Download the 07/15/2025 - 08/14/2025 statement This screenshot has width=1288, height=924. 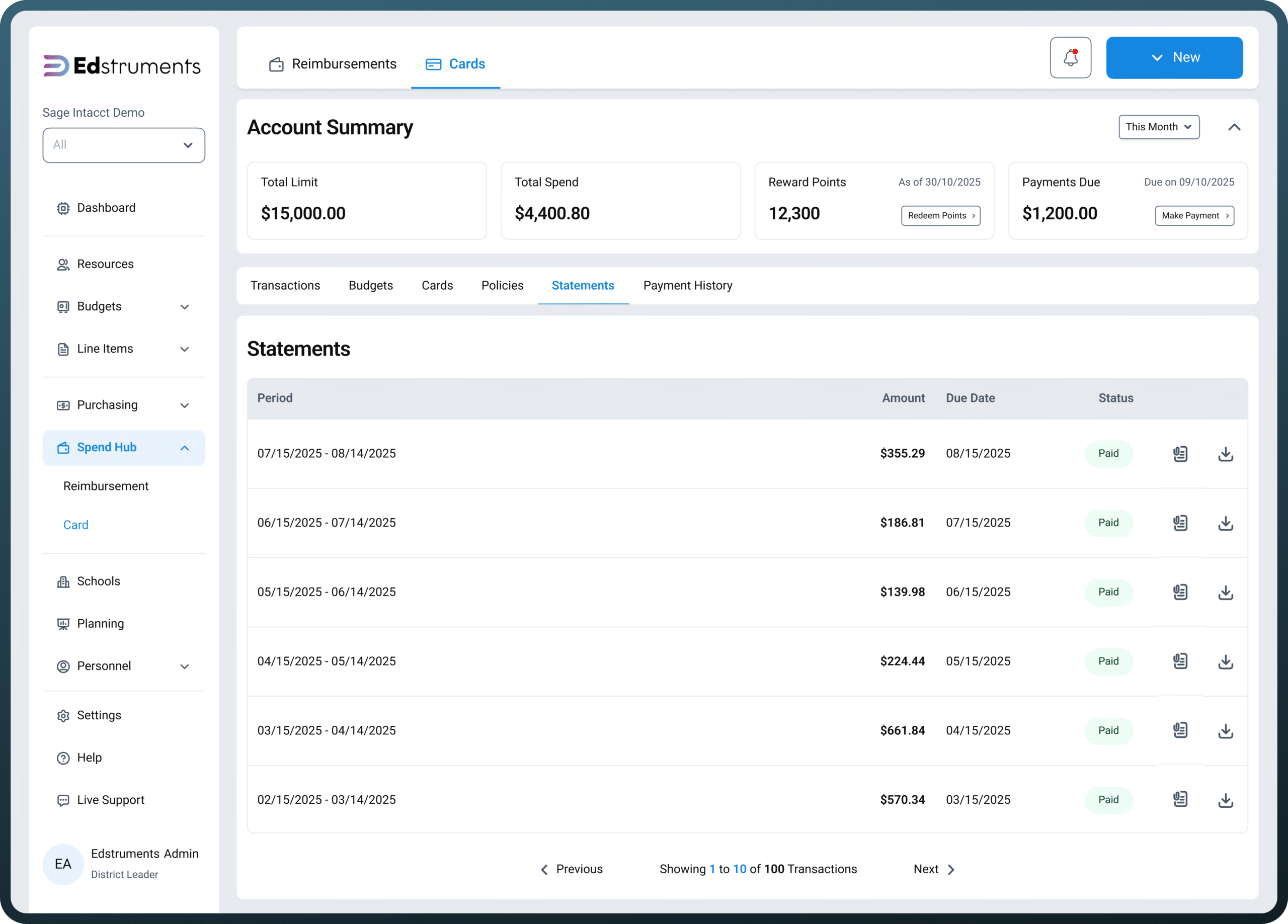tap(1225, 454)
